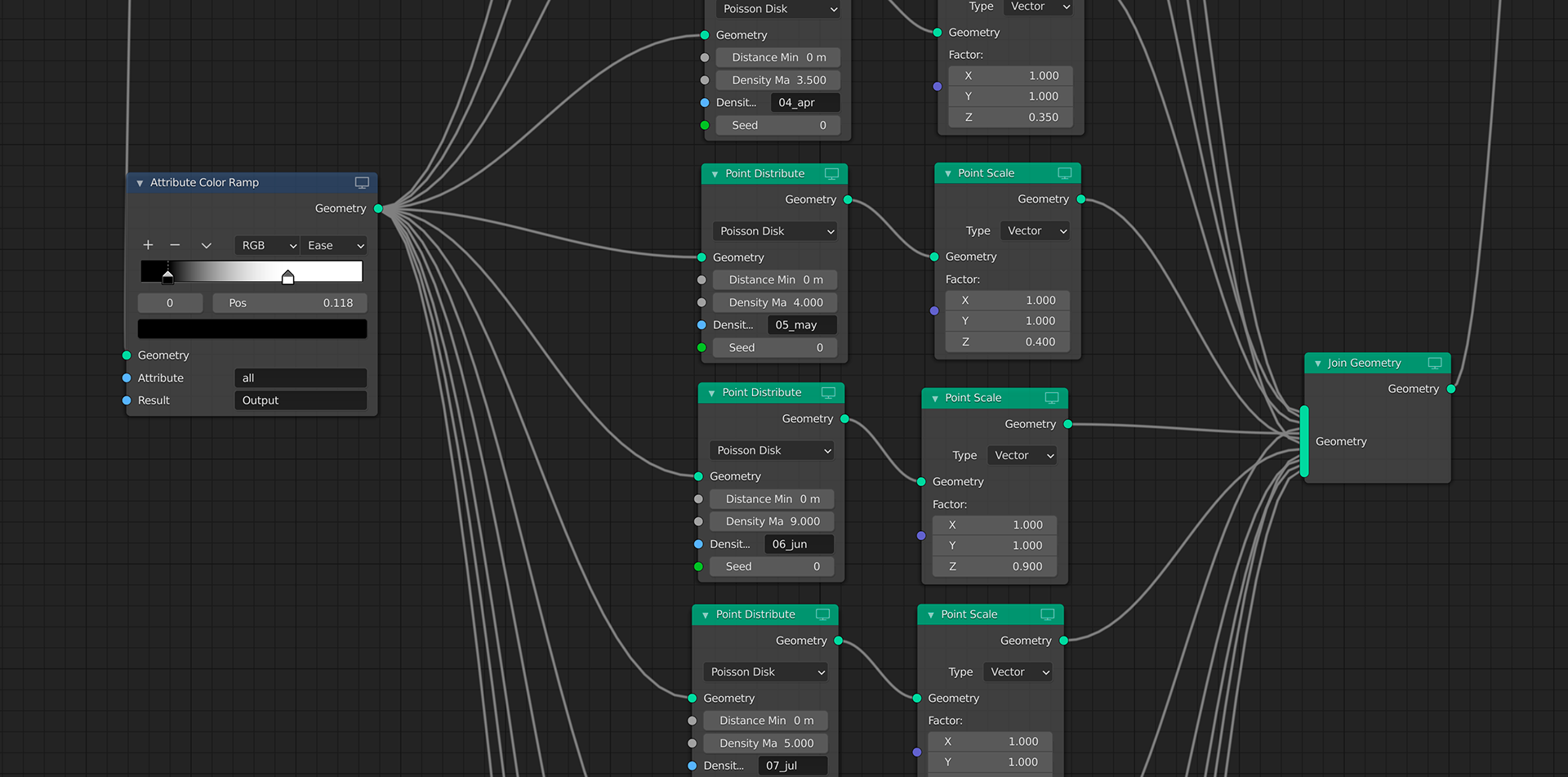
Task: Select the white color stop handle on ramp
Action: 287,278
